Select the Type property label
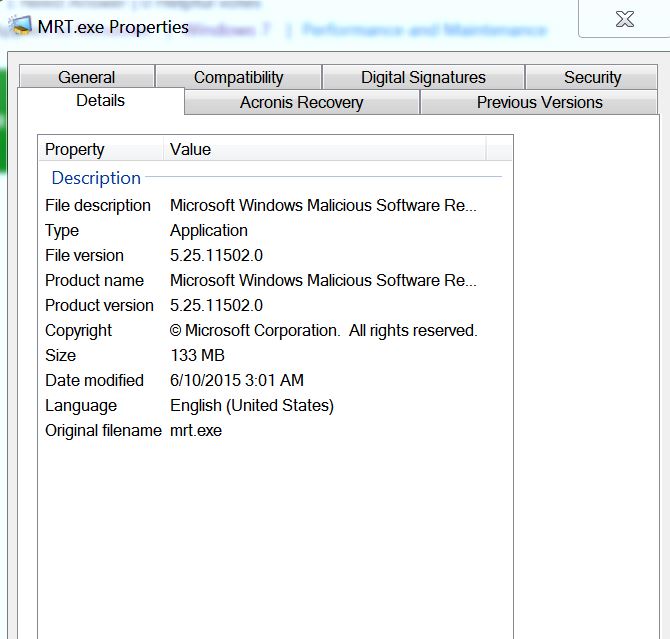This screenshot has width=670, height=639. 62,231
